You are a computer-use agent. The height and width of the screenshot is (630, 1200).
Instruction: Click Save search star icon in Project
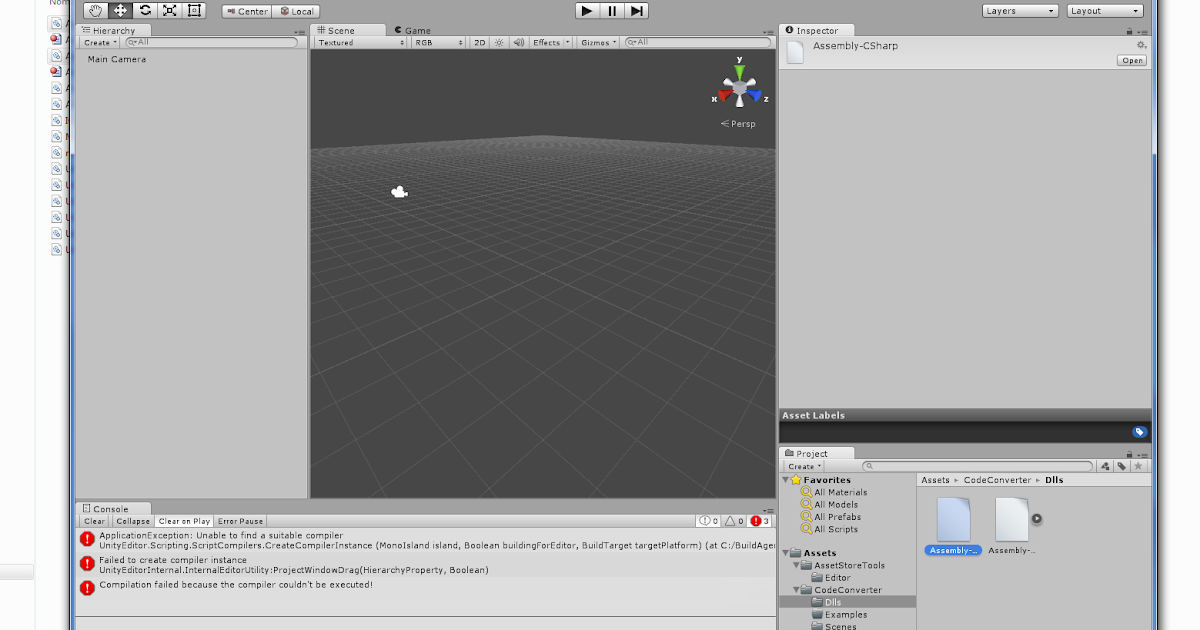click(x=1138, y=466)
